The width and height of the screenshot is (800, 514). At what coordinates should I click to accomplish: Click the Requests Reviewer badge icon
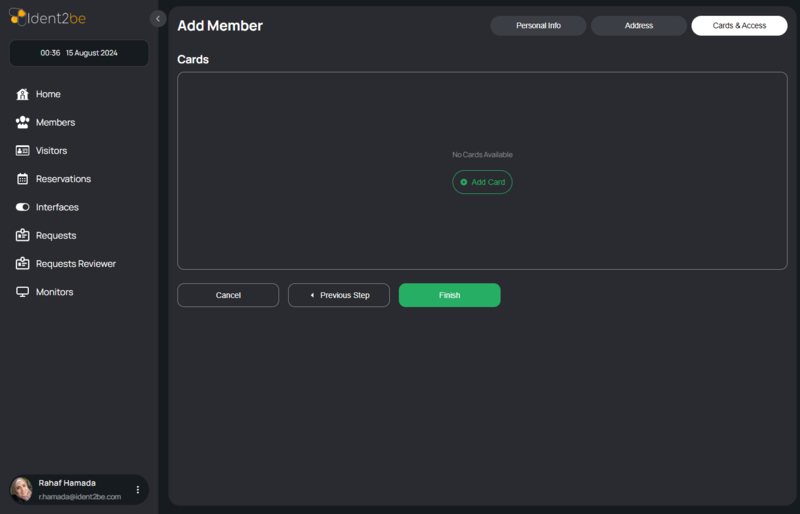[x=22, y=263]
